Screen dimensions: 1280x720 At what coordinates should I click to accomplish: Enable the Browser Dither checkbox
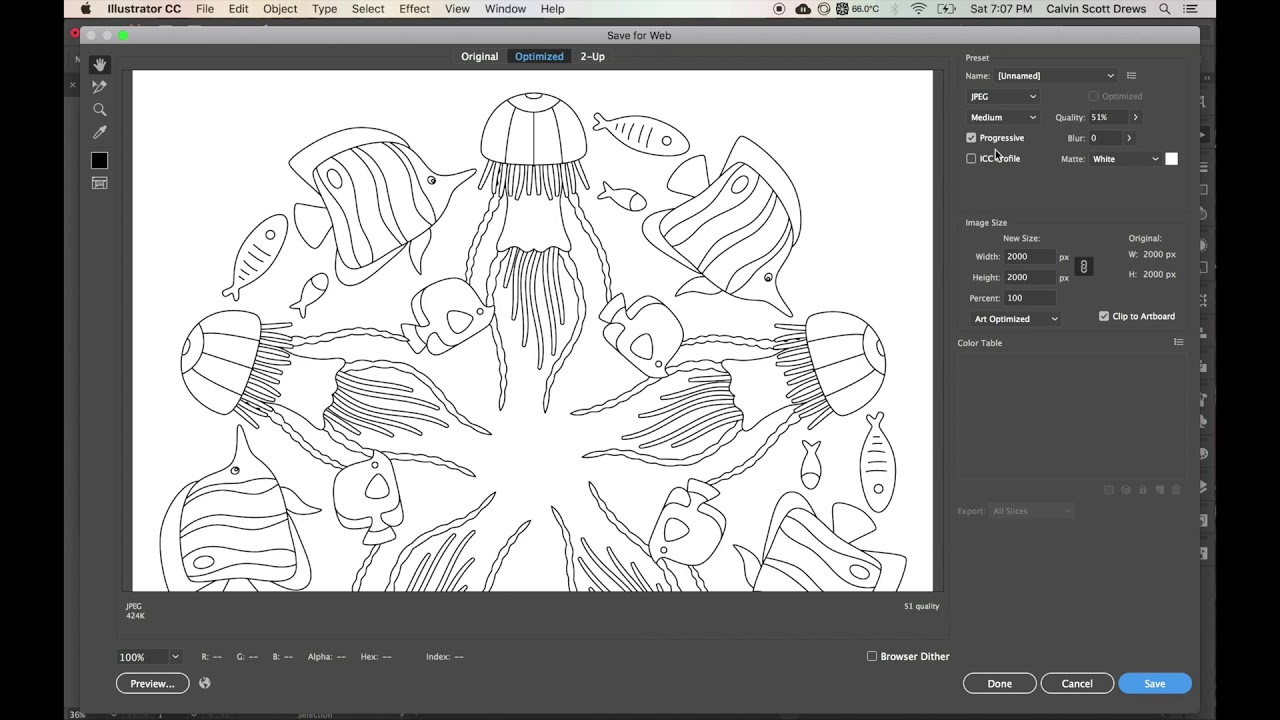pos(872,656)
